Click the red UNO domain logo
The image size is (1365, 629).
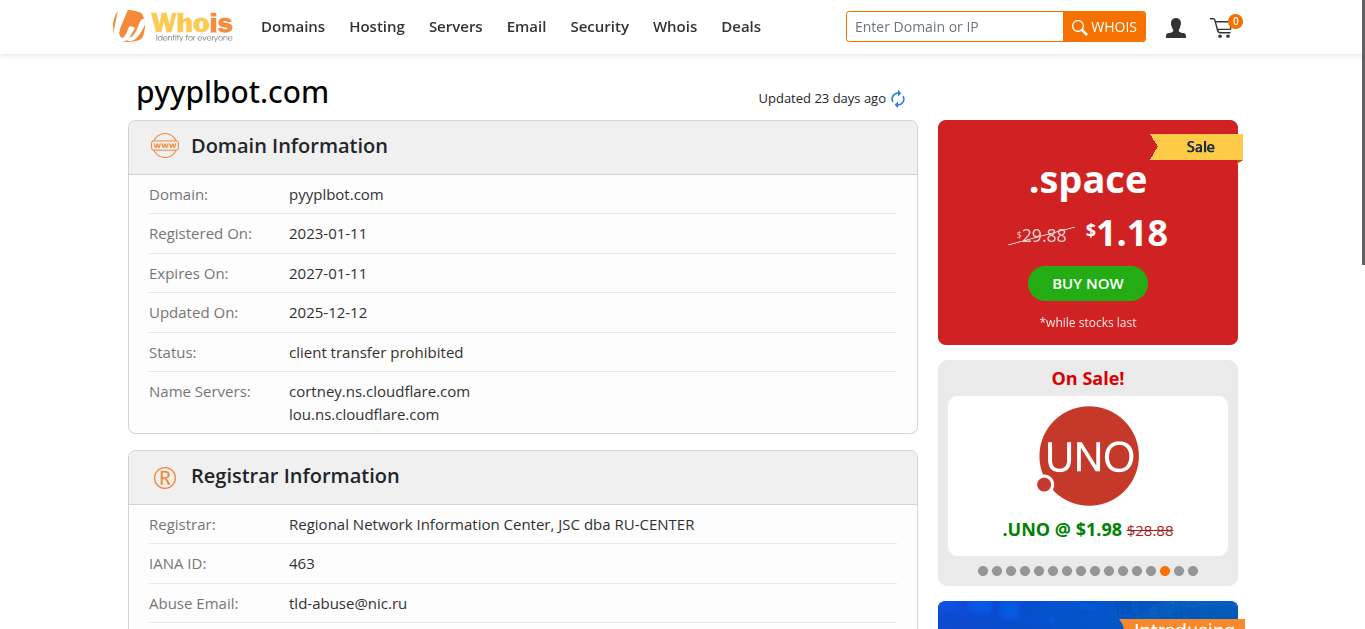(x=1088, y=456)
